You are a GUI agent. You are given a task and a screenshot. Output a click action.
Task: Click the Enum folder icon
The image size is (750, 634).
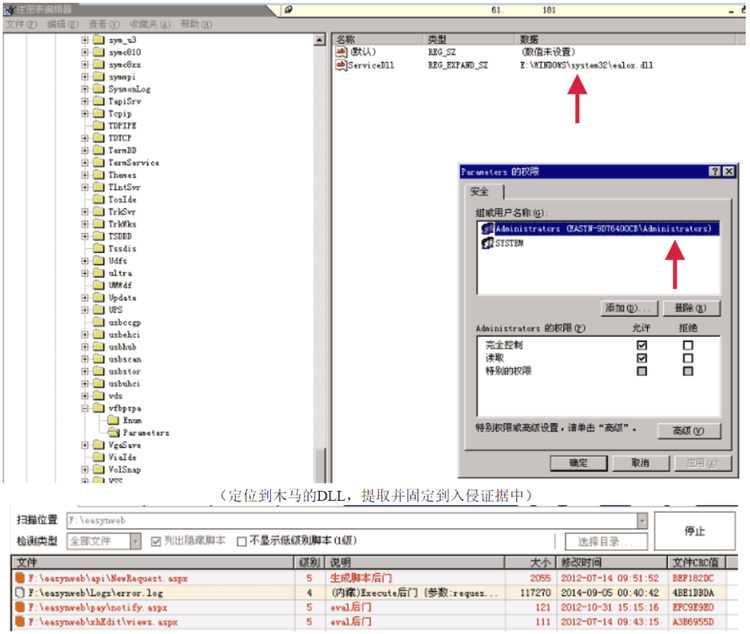(x=114, y=420)
